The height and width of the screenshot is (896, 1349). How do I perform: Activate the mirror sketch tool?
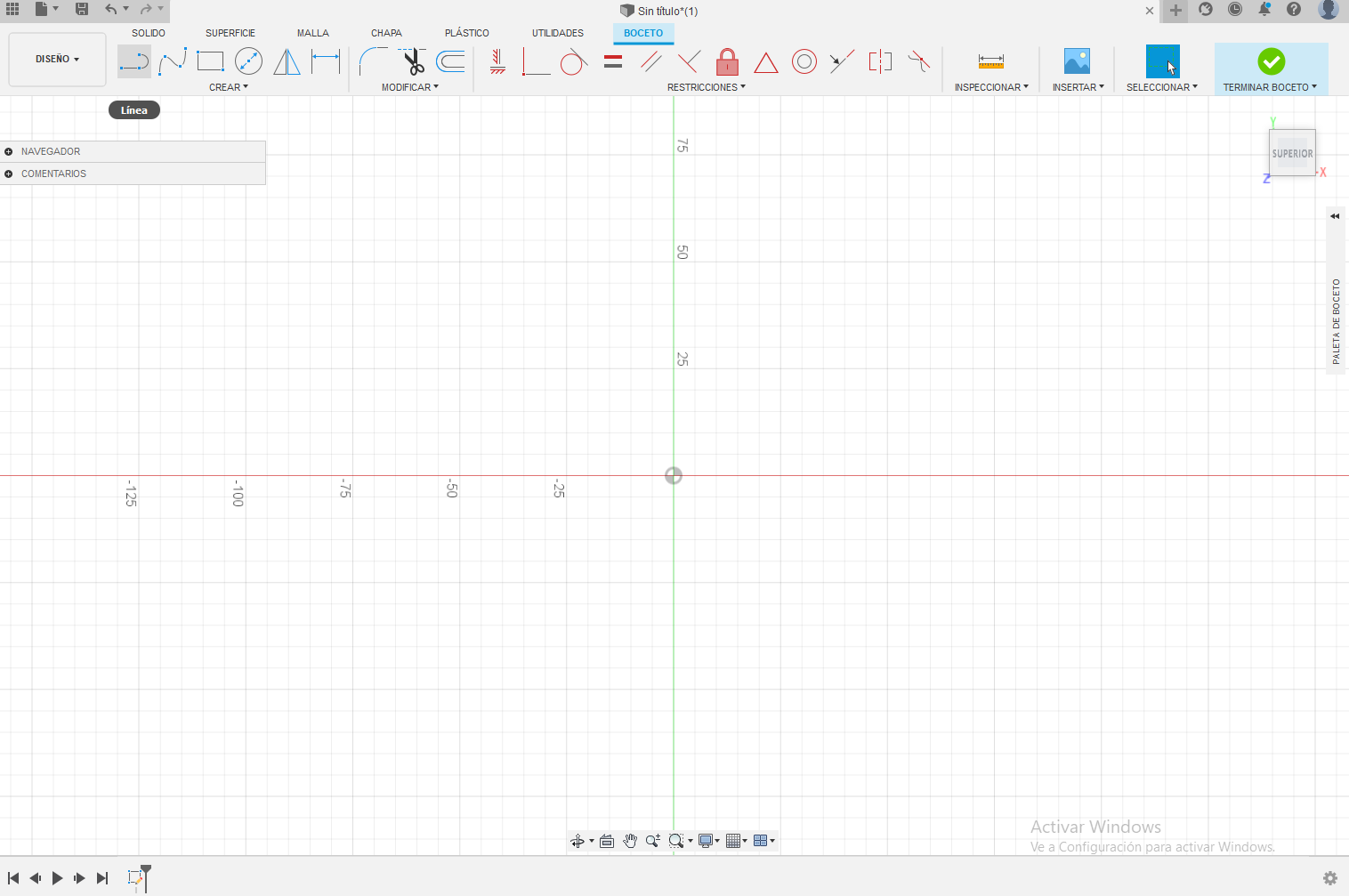287,61
